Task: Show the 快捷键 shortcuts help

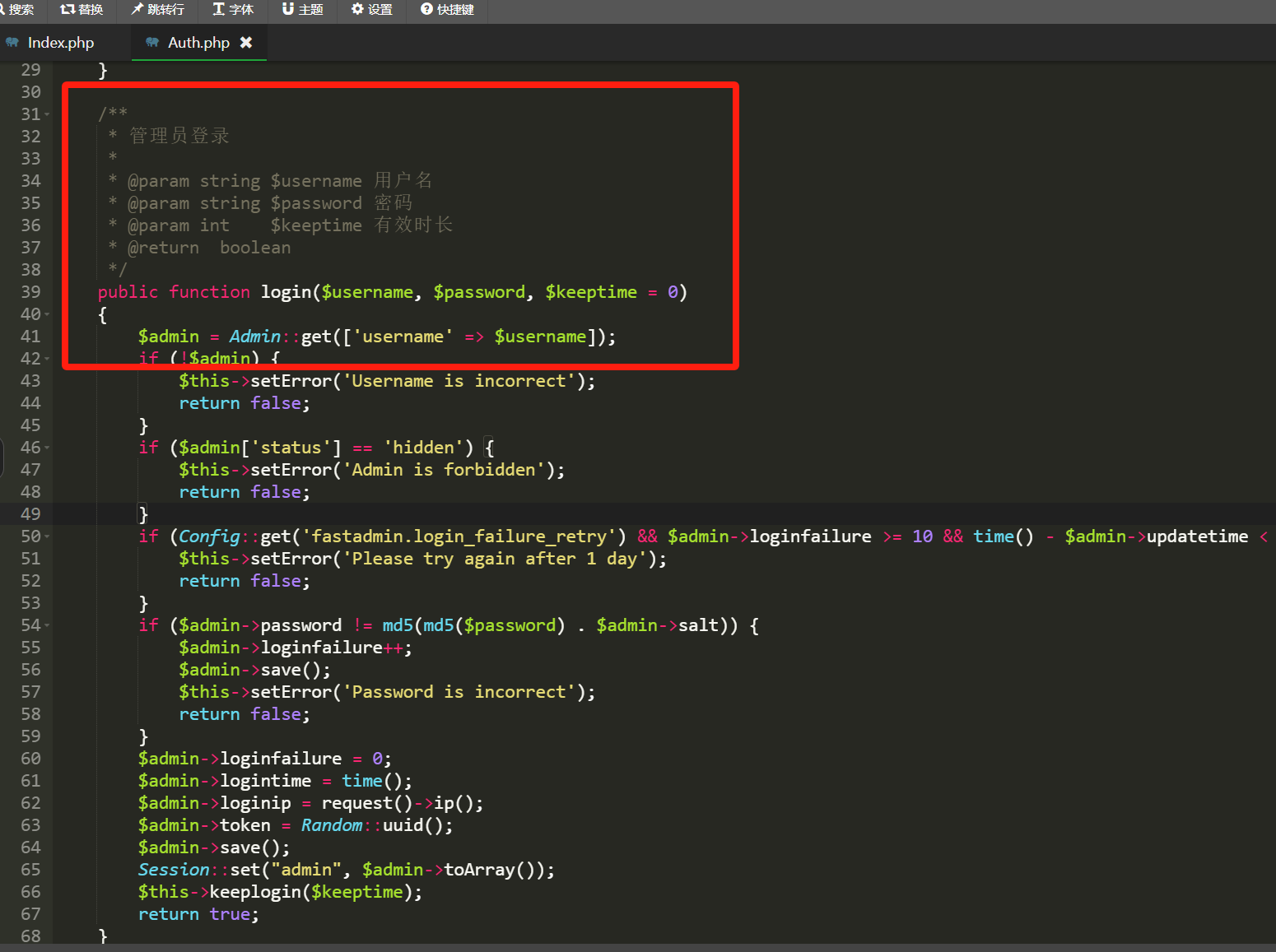Action: 447,9
